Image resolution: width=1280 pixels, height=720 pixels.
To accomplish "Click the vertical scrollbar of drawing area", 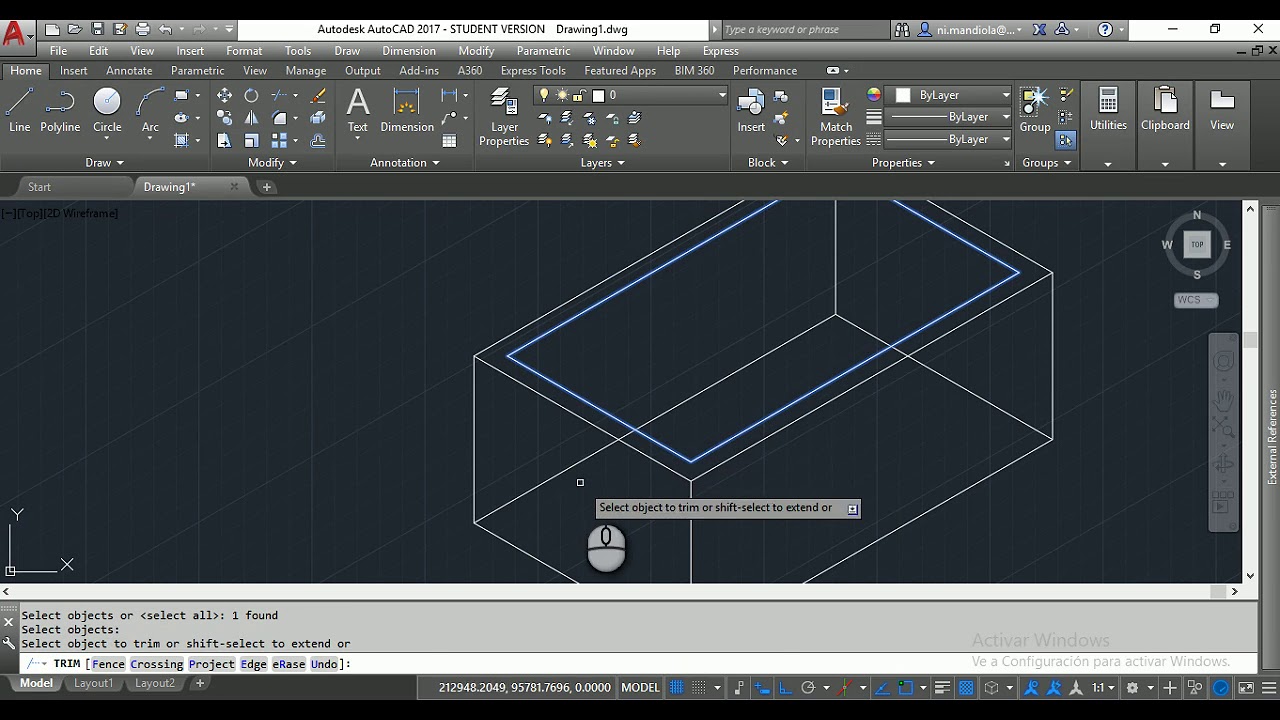I will click(1250, 391).
